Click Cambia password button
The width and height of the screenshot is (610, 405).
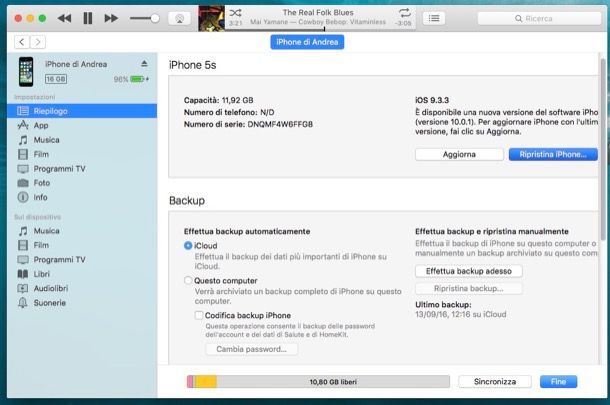tap(251, 349)
